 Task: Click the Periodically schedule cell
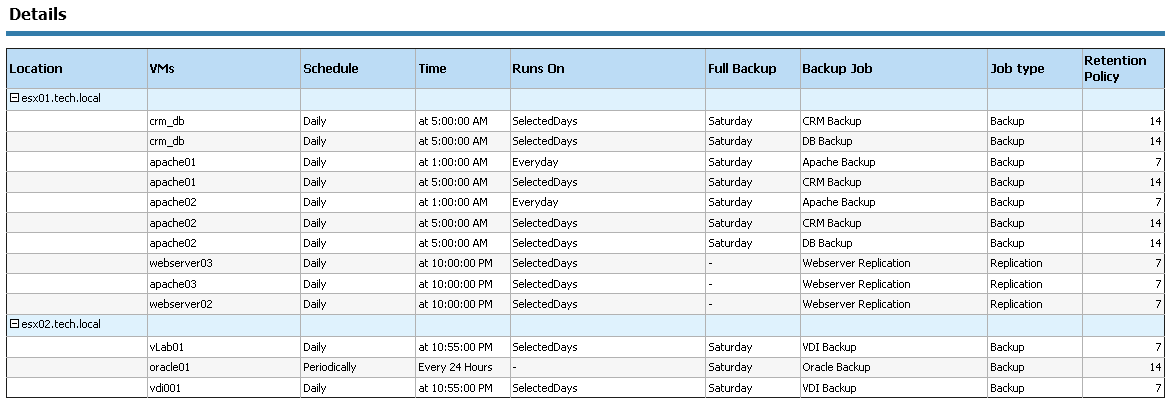coord(330,367)
